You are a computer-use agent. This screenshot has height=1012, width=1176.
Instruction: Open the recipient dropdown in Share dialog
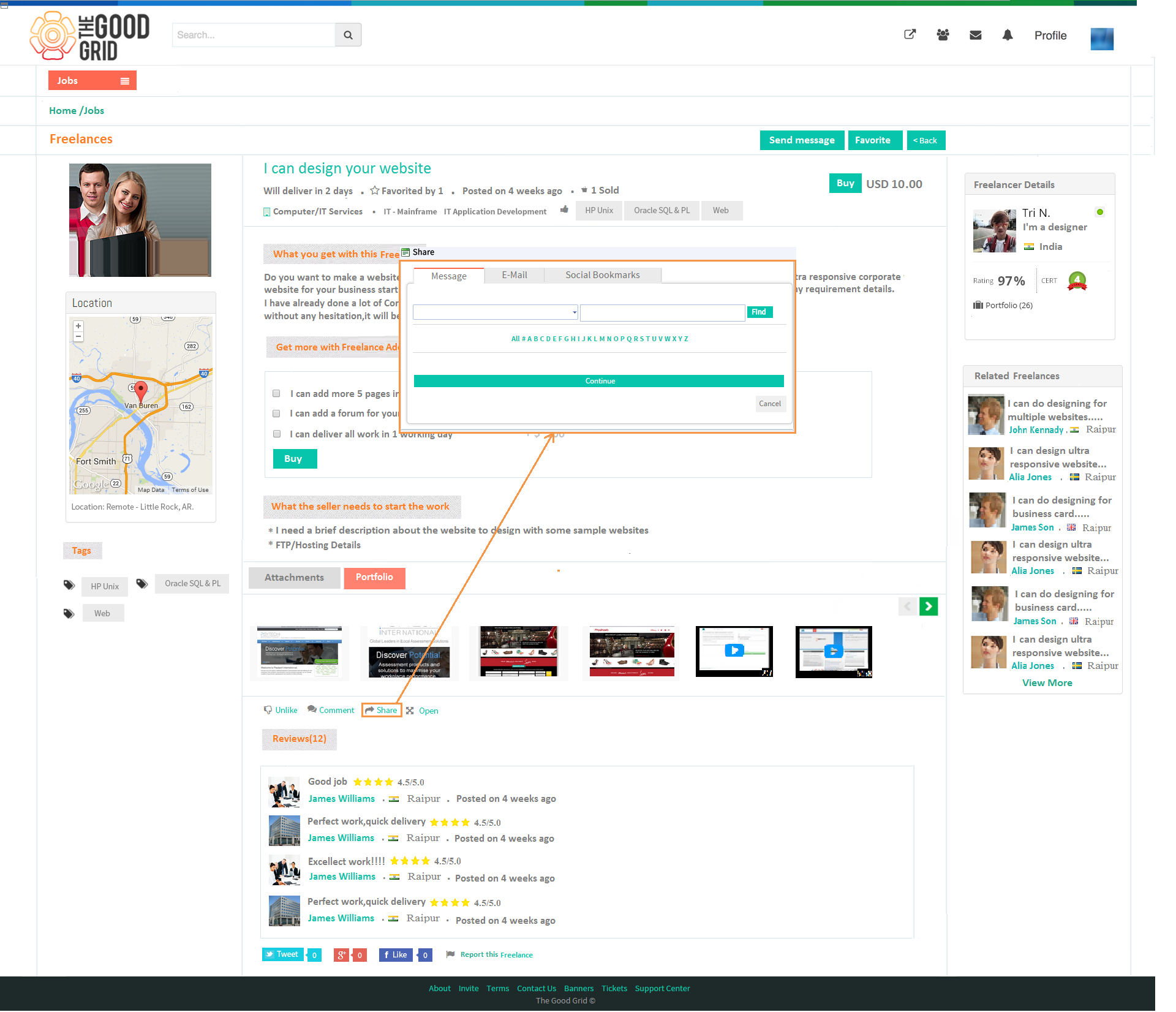click(496, 312)
